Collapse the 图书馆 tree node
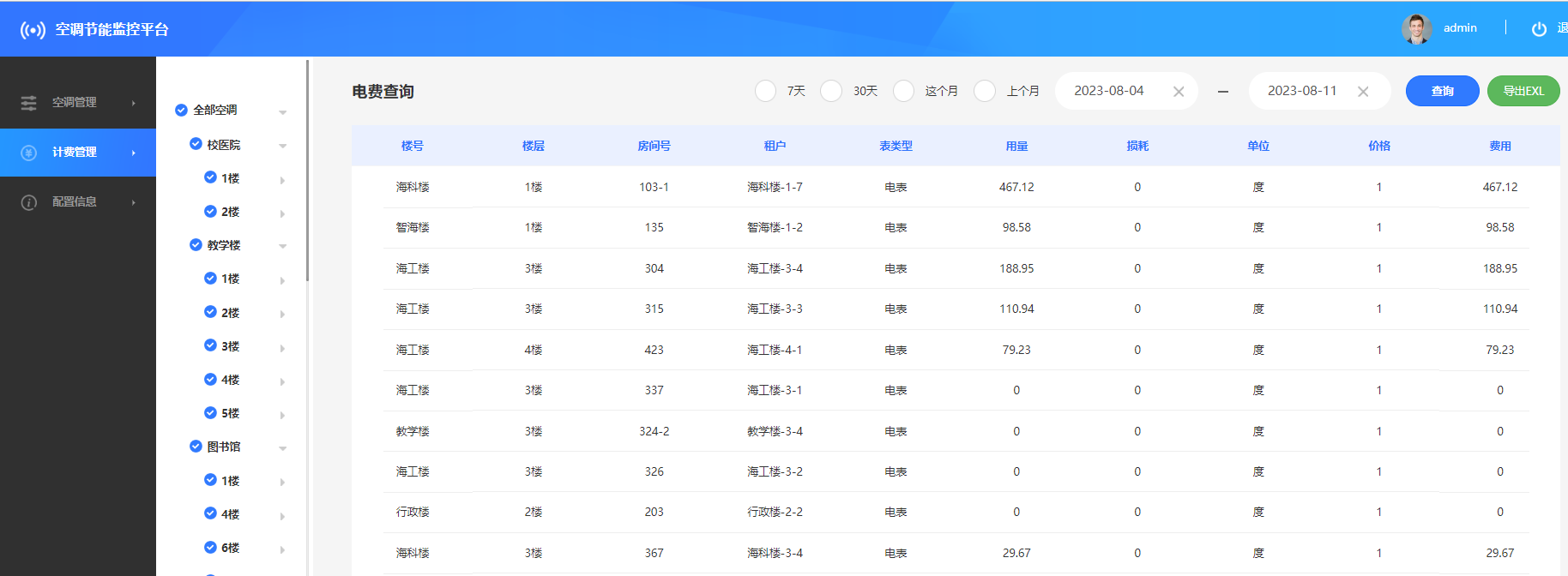The height and width of the screenshot is (576, 1568). point(282,447)
